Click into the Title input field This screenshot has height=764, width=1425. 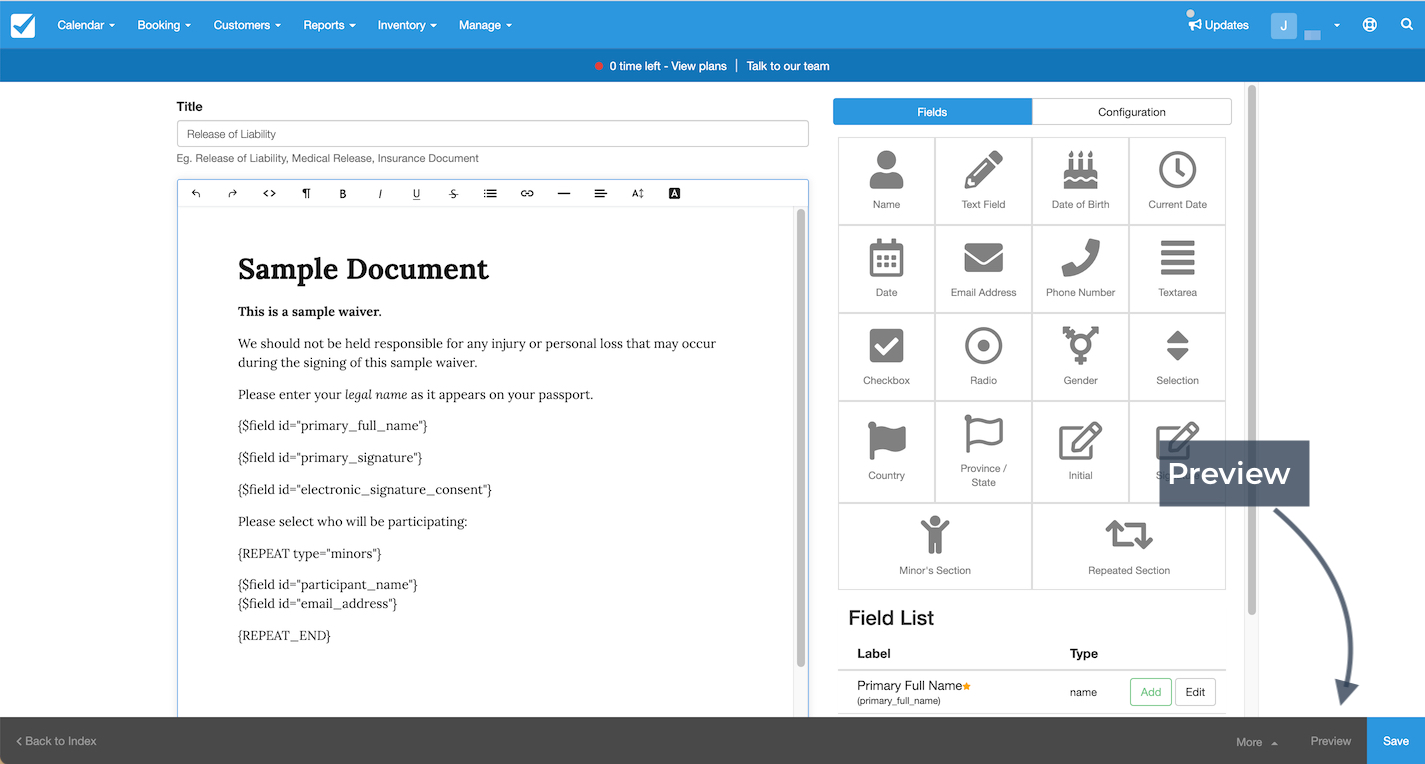coord(492,134)
